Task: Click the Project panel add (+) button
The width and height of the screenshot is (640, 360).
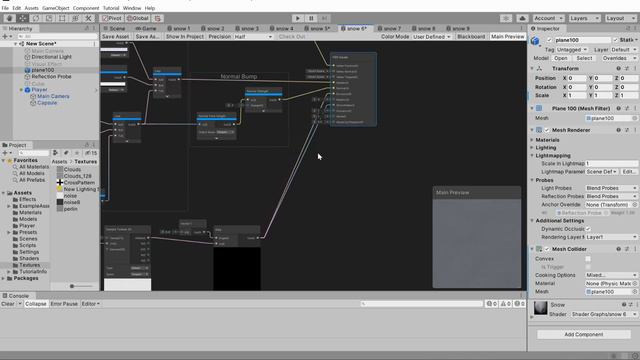Action: (x=6, y=153)
